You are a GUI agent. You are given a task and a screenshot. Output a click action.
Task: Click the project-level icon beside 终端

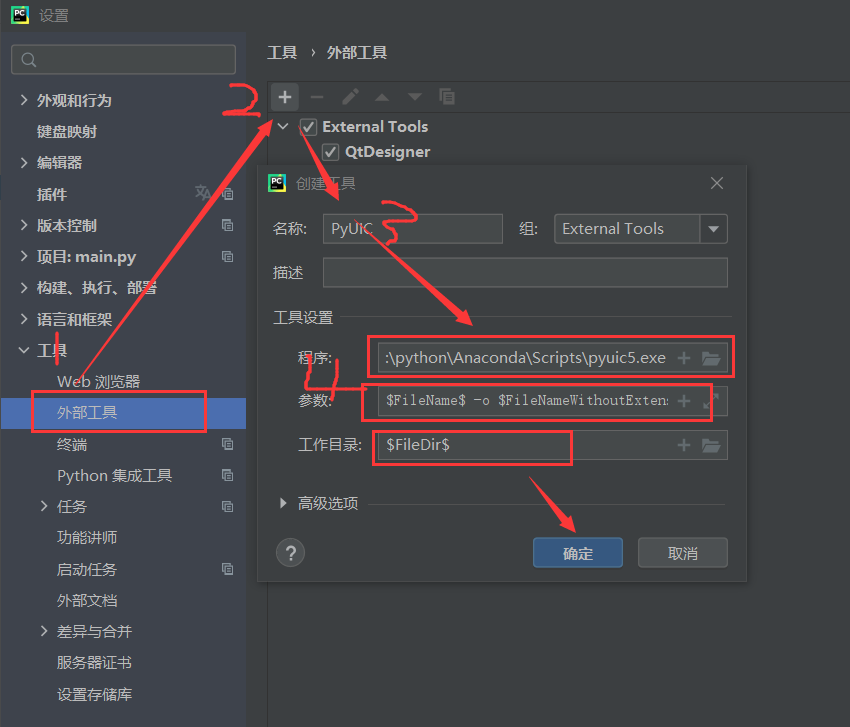(x=228, y=444)
